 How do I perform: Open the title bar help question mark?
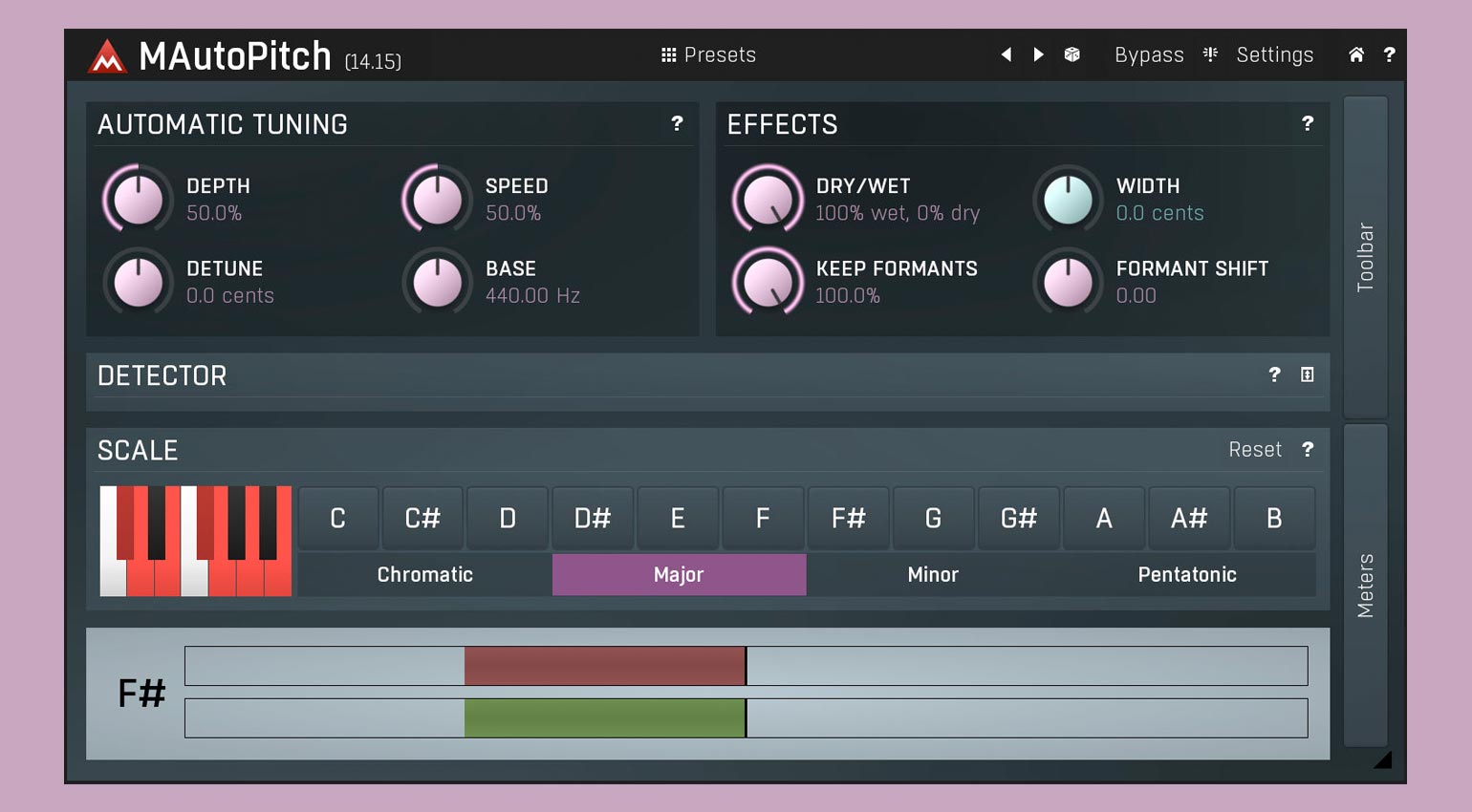[x=1389, y=55]
